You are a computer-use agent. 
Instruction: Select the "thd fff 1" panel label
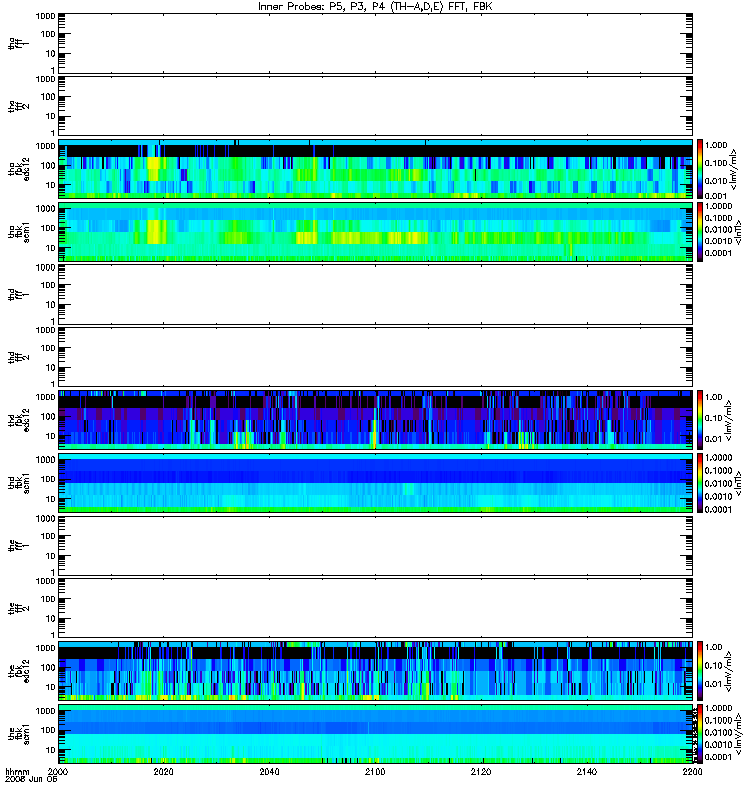click(x=18, y=294)
